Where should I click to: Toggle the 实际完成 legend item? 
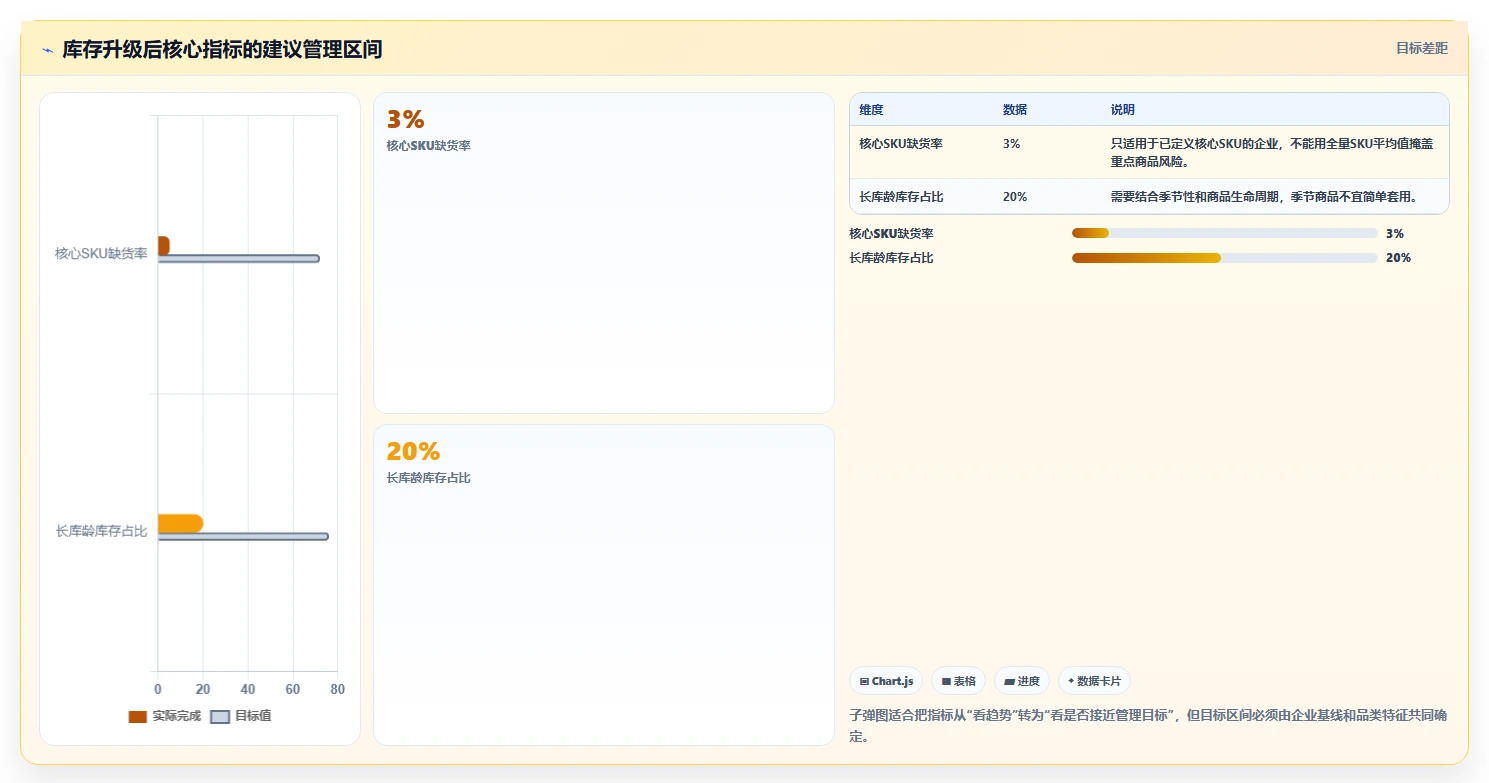(x=165, y=716)
